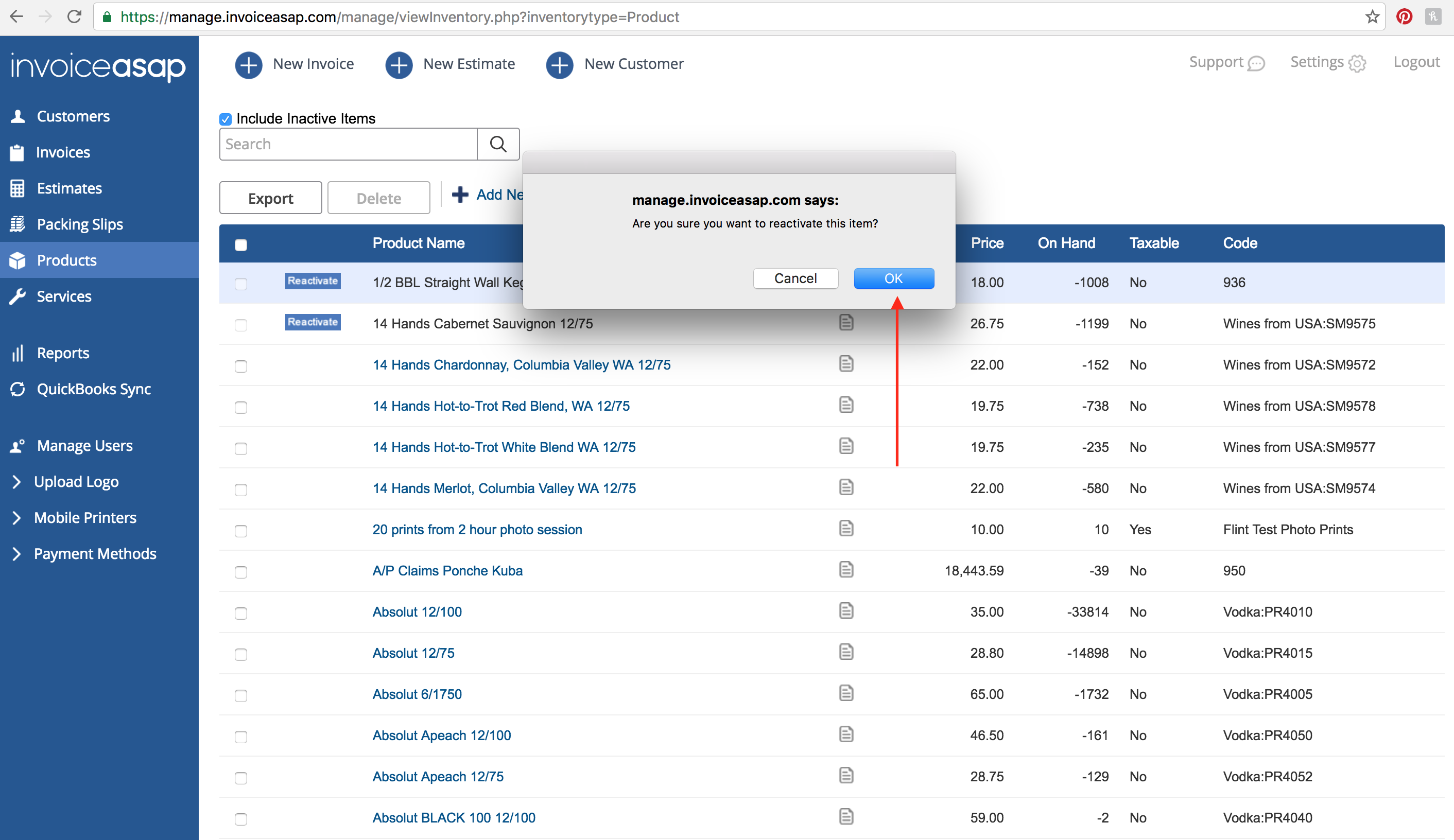This screenshot has height=840, width=1454.
Task: Cancel the reactivate confirmation dialog
Action: 795,278
